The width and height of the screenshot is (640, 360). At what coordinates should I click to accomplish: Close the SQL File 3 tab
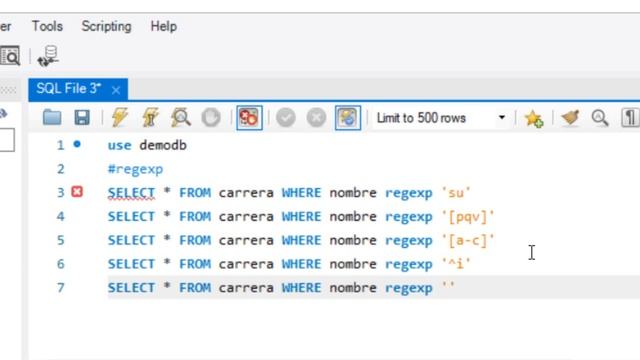tap(116, 90)
